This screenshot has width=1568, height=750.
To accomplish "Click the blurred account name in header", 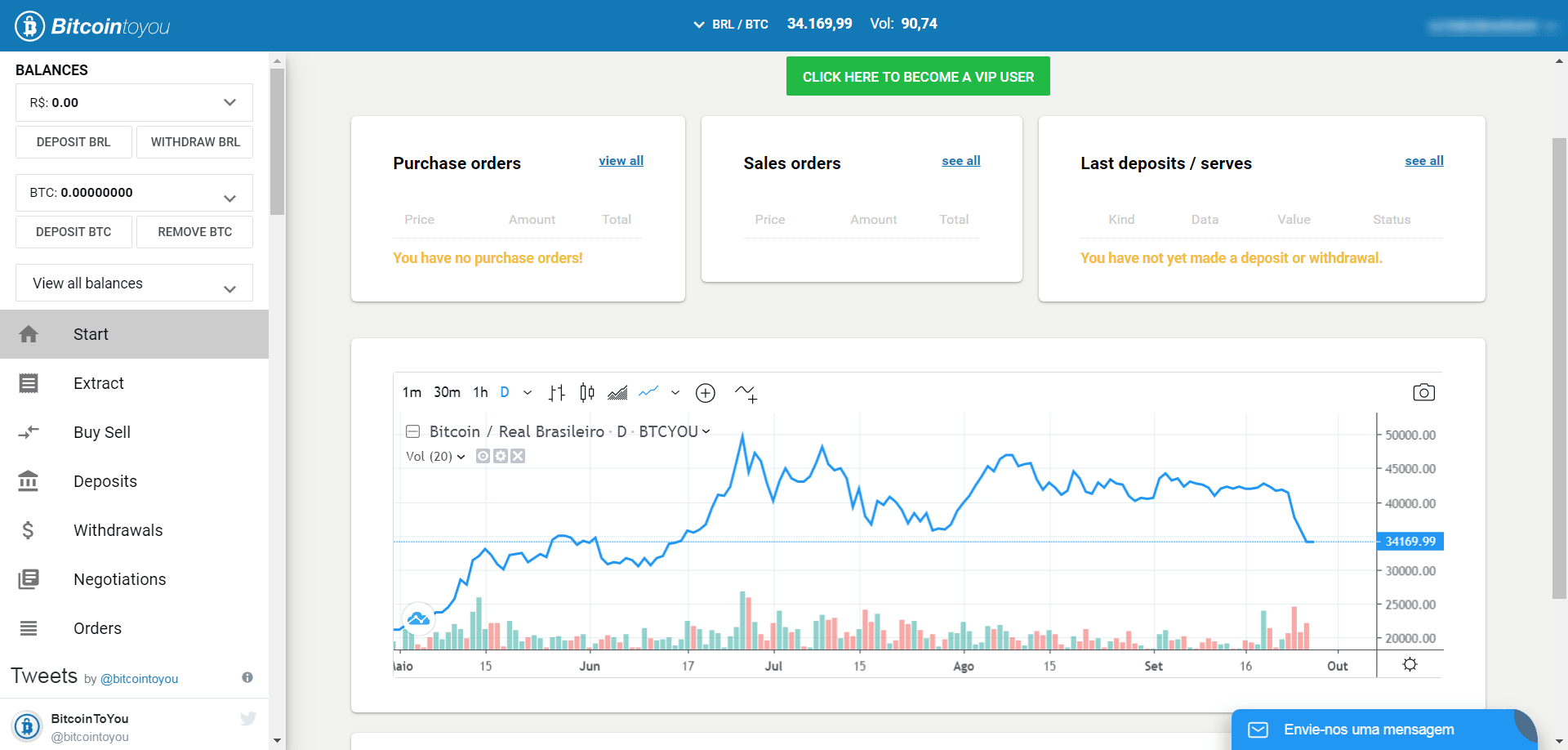I will click(1483, 26).
